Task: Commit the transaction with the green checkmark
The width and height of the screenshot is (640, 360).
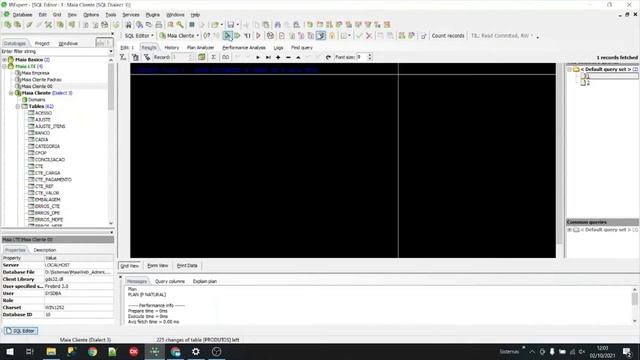Action: click(x=359, y=36)
